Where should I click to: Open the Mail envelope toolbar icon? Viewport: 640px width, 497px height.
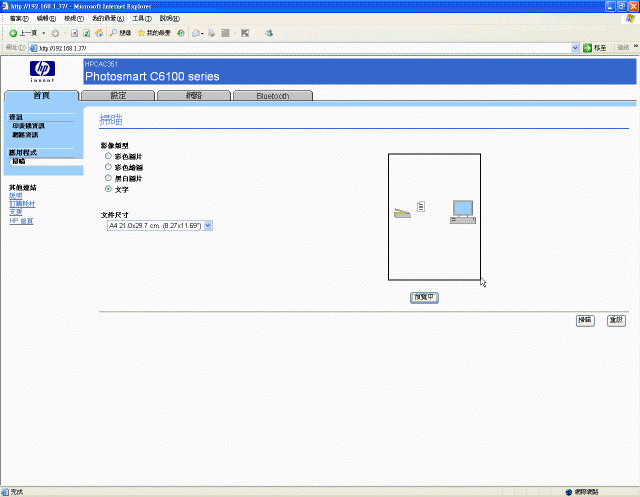point(196,33)
